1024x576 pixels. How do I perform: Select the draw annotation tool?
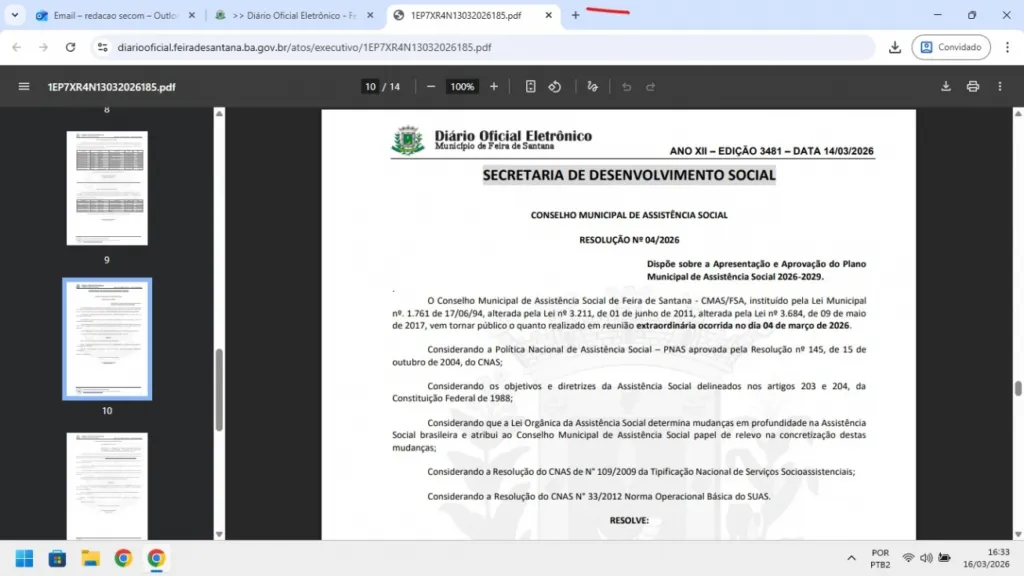(593, 87)
